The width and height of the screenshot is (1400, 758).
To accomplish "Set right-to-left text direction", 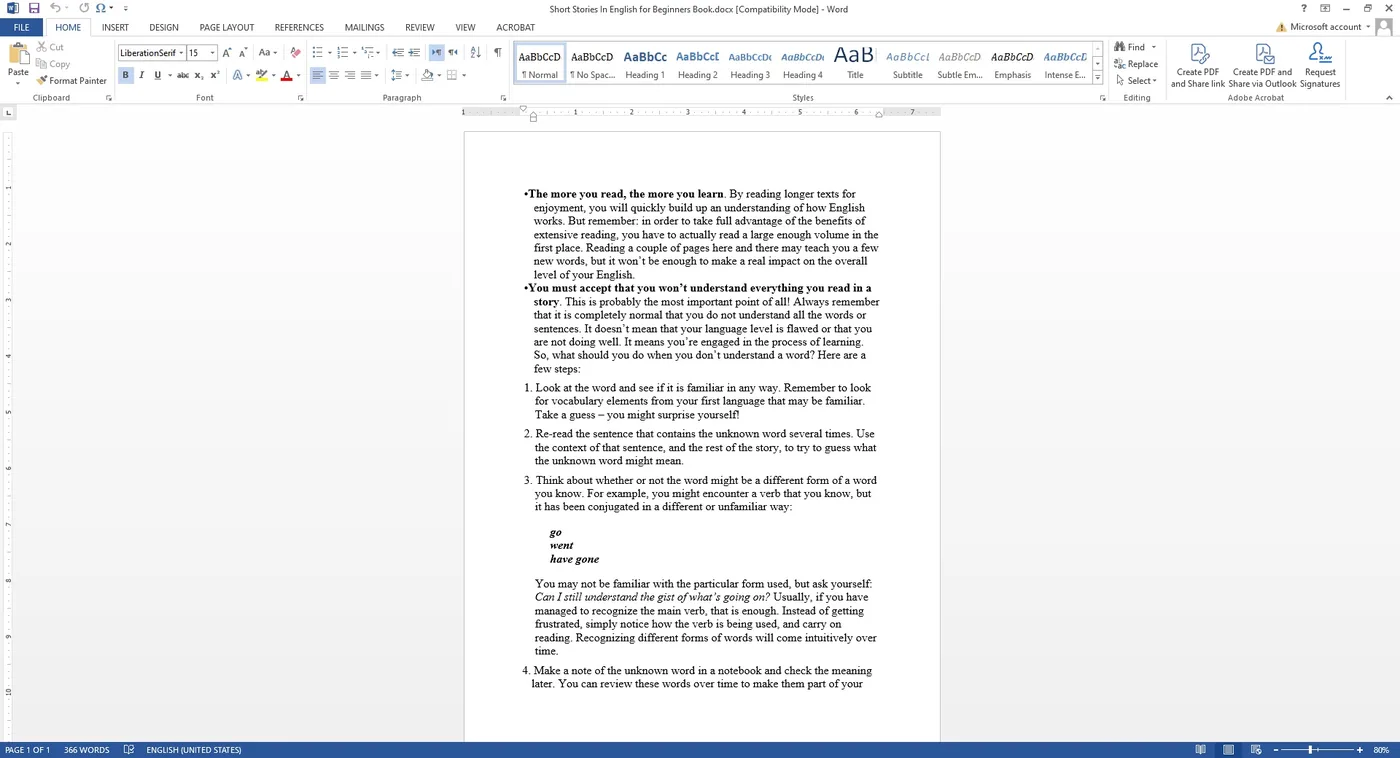I will (x=453, y=53).
